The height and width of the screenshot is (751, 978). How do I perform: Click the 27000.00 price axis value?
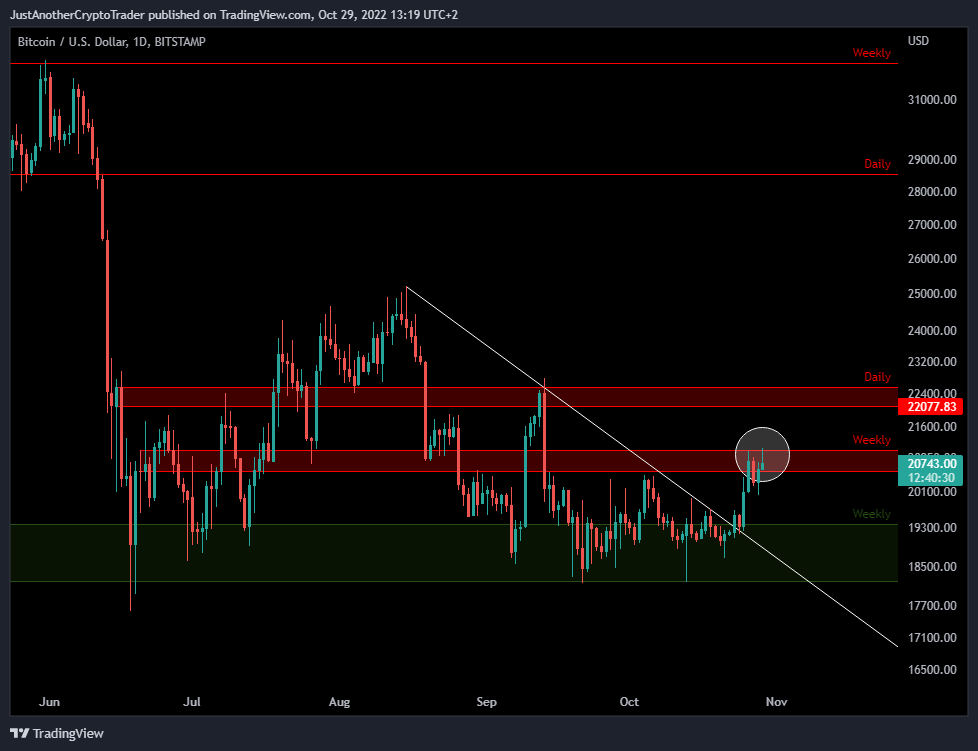[x=932, y=225]
